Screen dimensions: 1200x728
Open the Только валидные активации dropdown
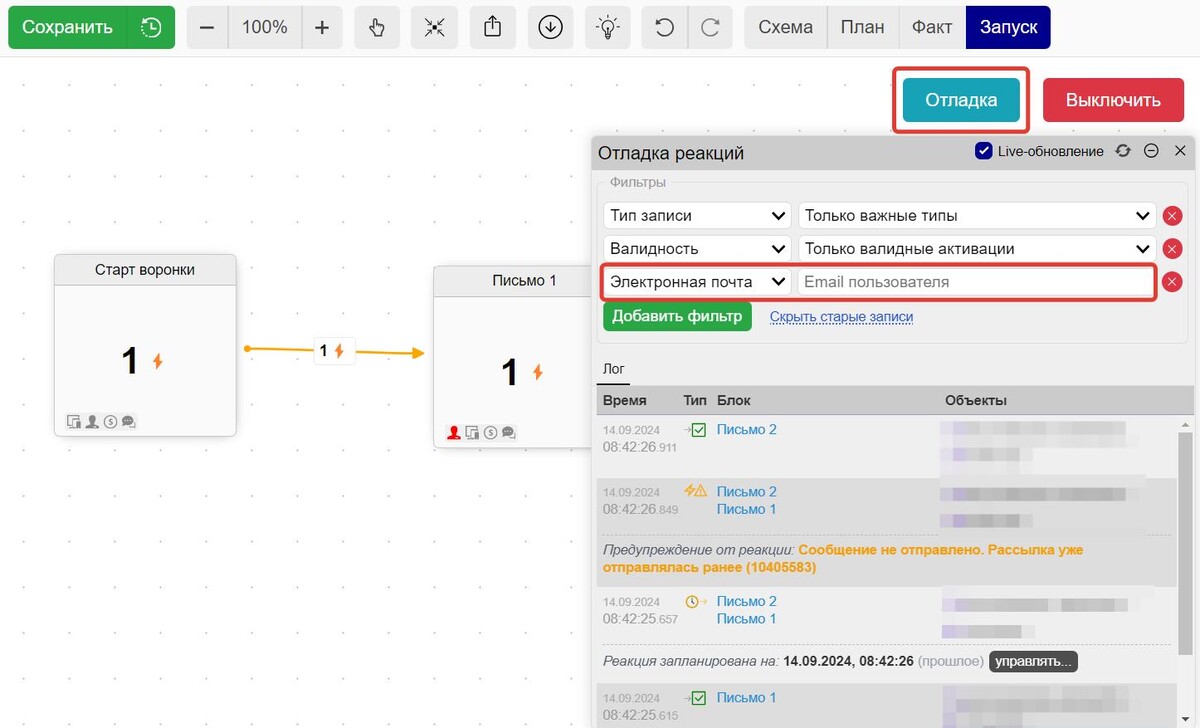pyautogui.click(x=976, y=249)
